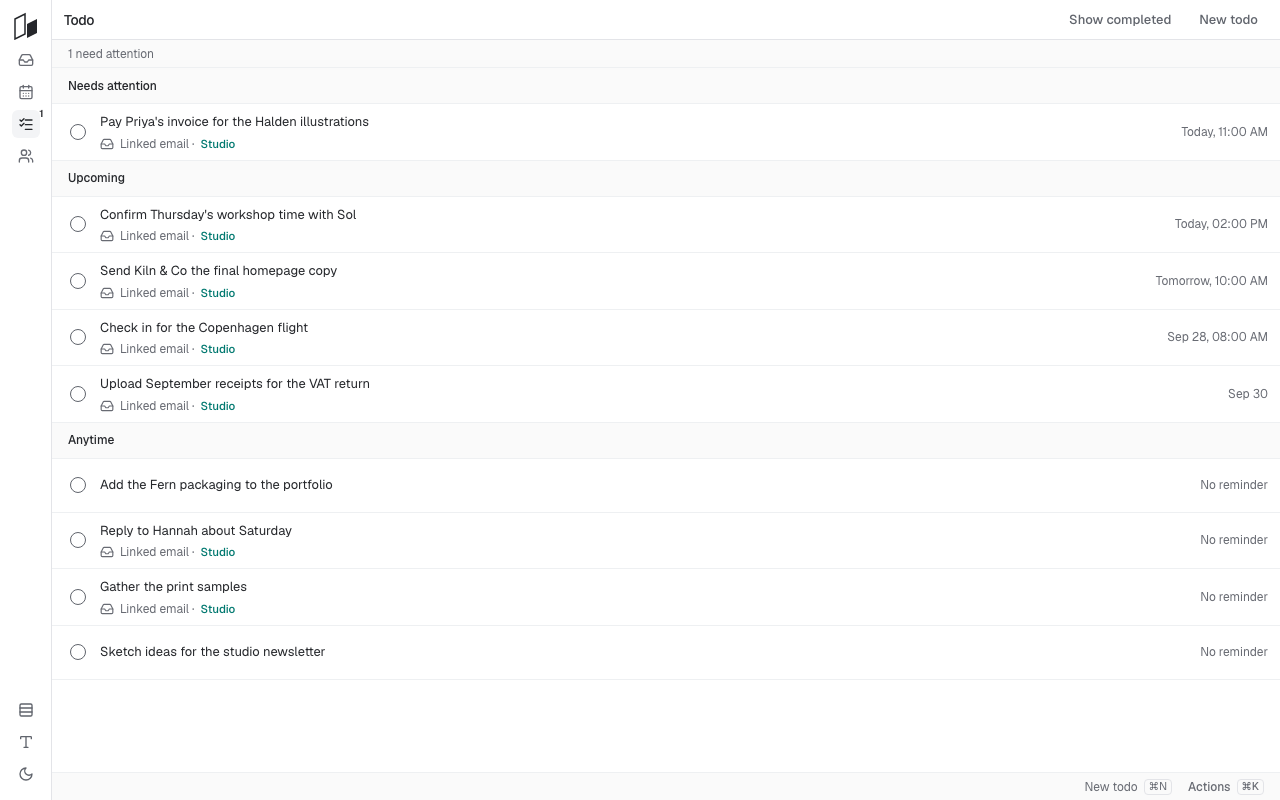Click 'No reminder' on Fern packaging row
This screenshot has width=1280, height=800.
pyautogui.click(x=1234, y=485)
